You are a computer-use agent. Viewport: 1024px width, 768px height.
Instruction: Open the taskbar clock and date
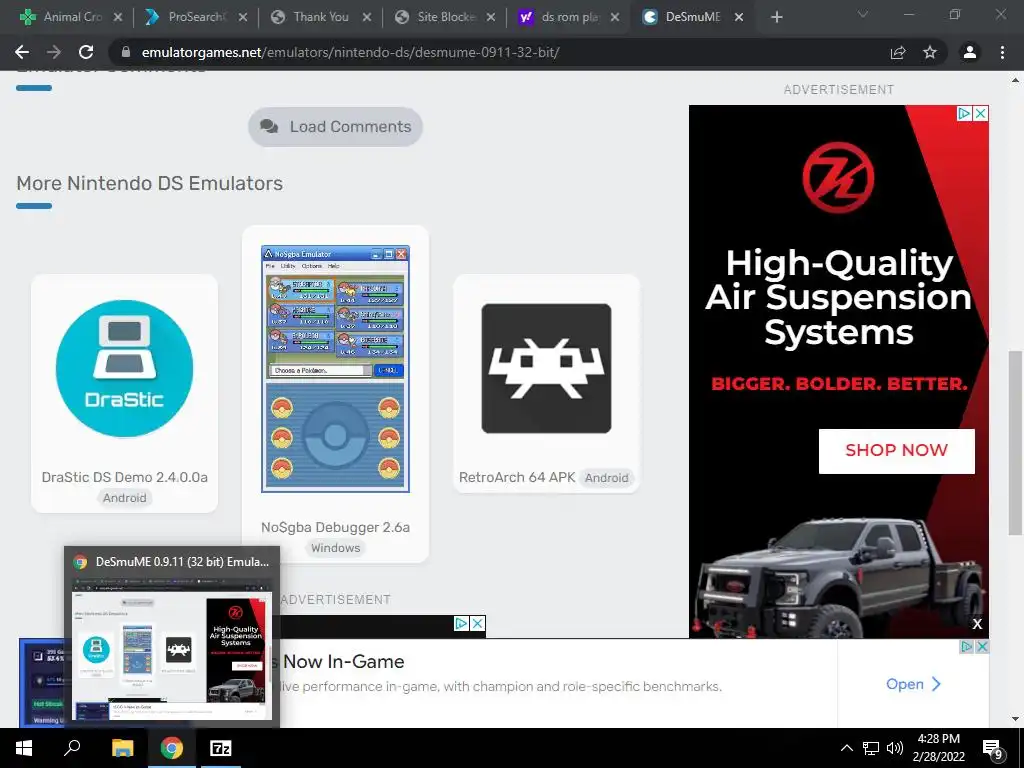coord(939,748)
